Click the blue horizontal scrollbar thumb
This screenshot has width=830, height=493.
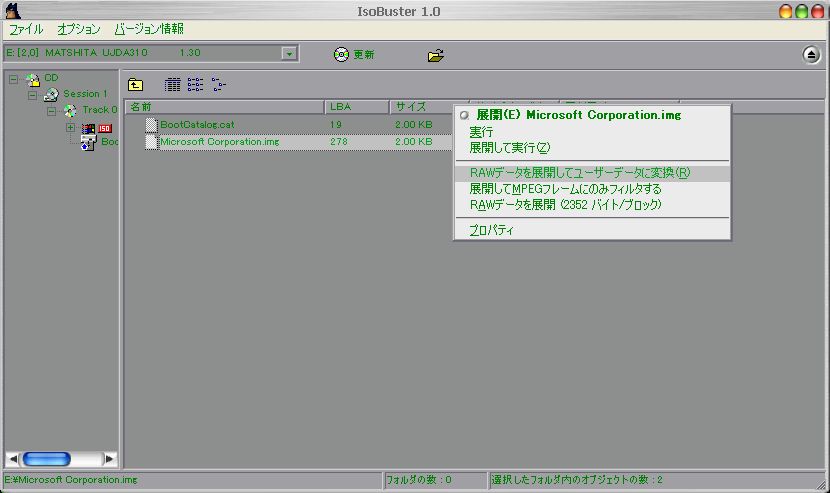click(47, 459)
